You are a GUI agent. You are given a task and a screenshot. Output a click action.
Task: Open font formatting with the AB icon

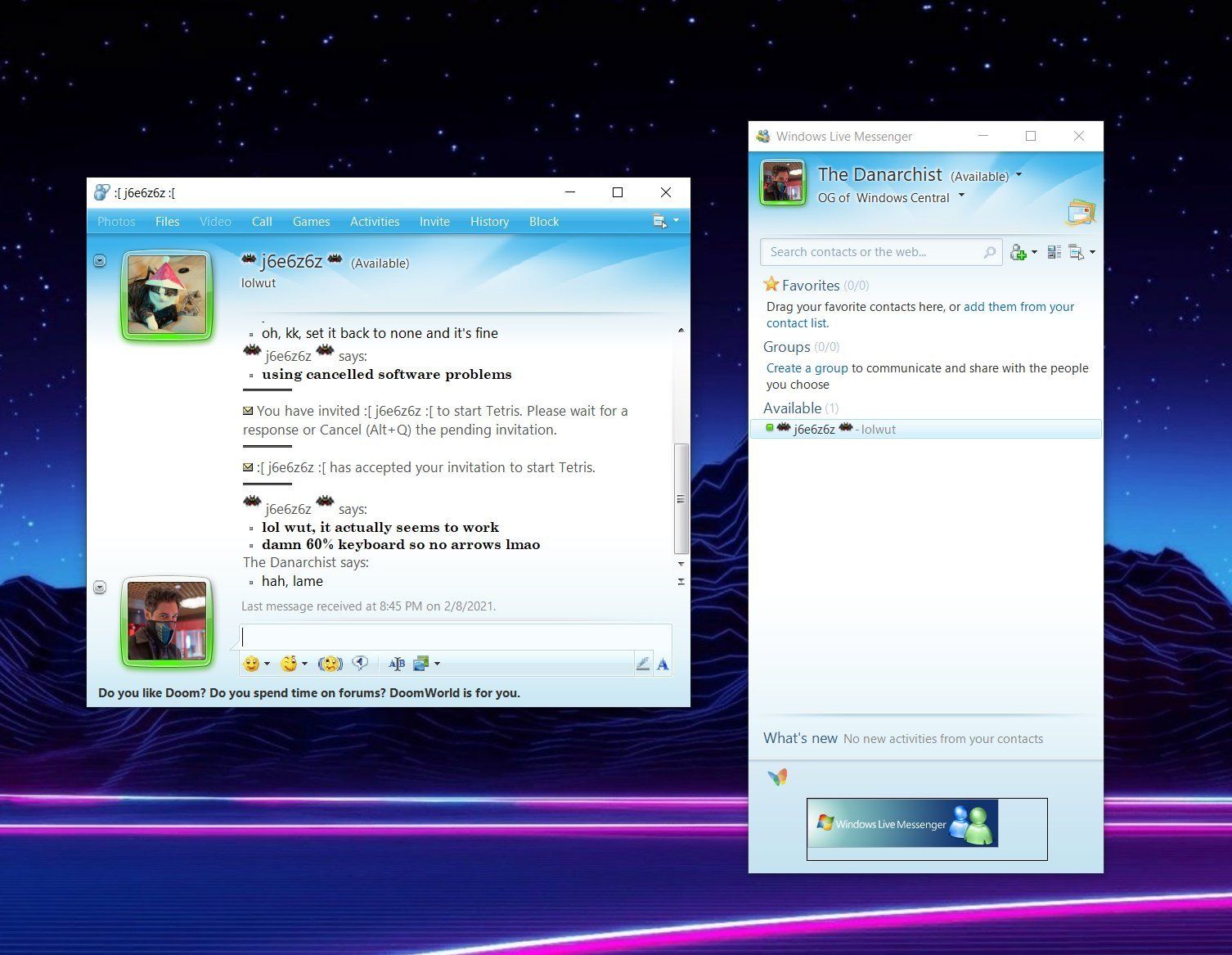coord(396,664)
